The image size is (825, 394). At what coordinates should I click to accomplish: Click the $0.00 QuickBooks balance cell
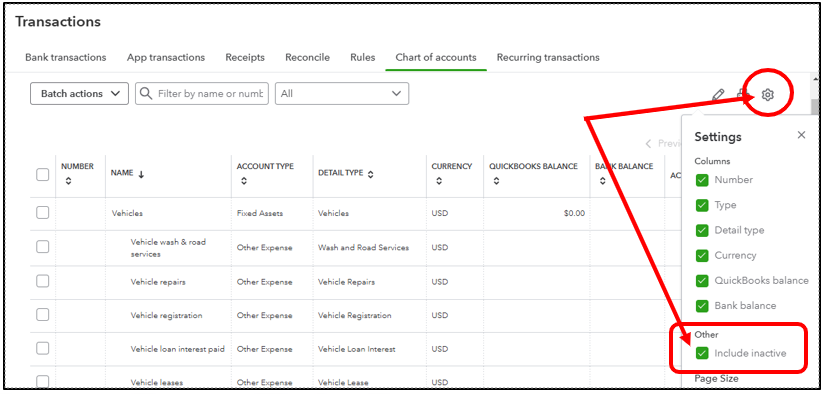click(x=574, y=213)
